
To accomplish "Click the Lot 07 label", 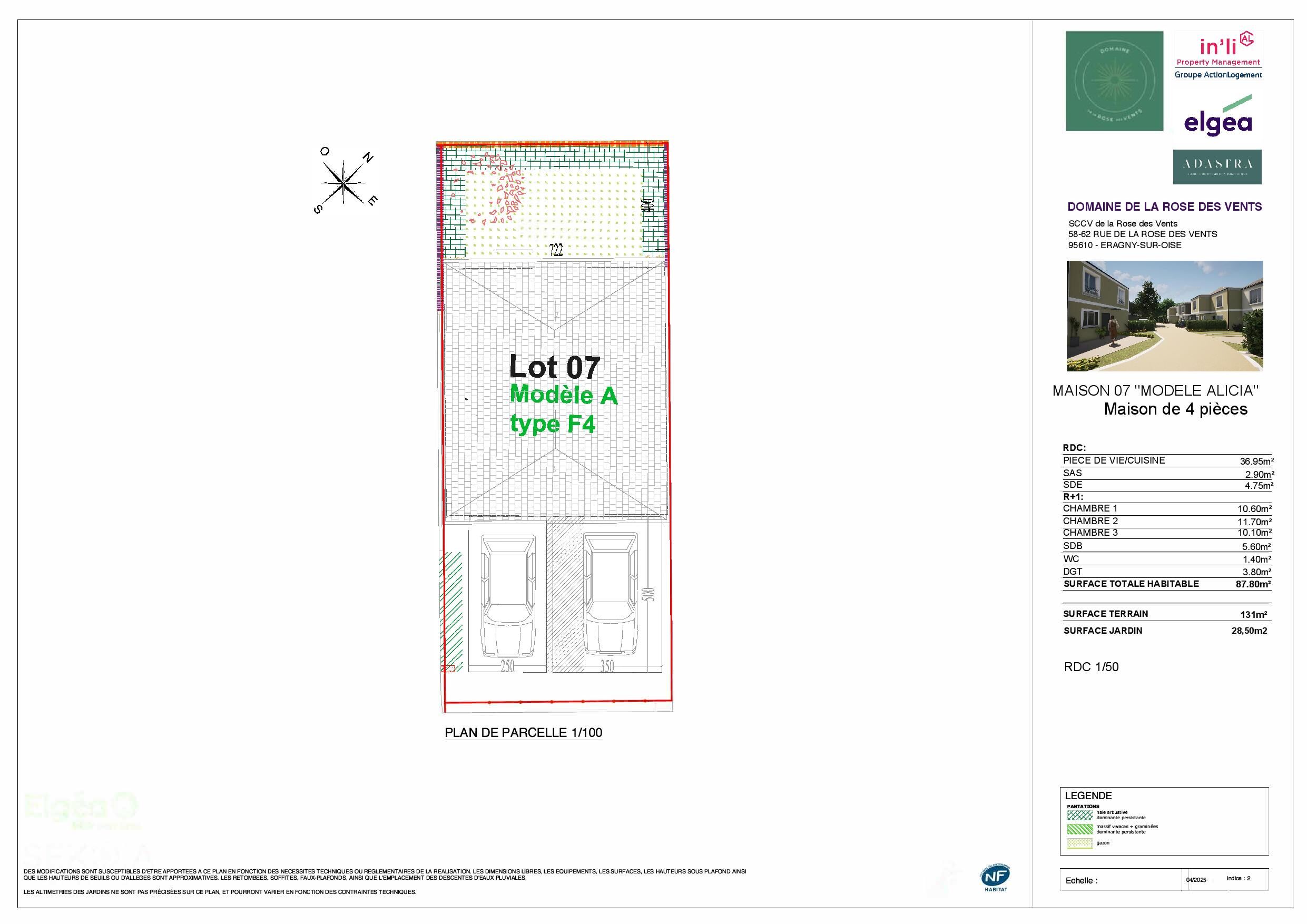I will click(554, 367).
